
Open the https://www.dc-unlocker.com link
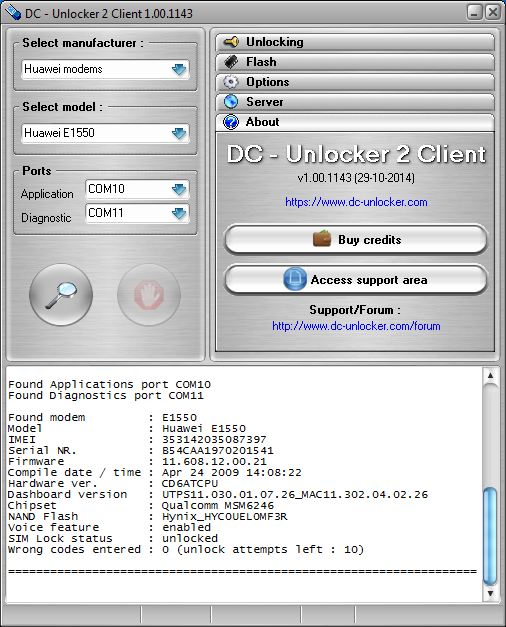click(356, 202)
